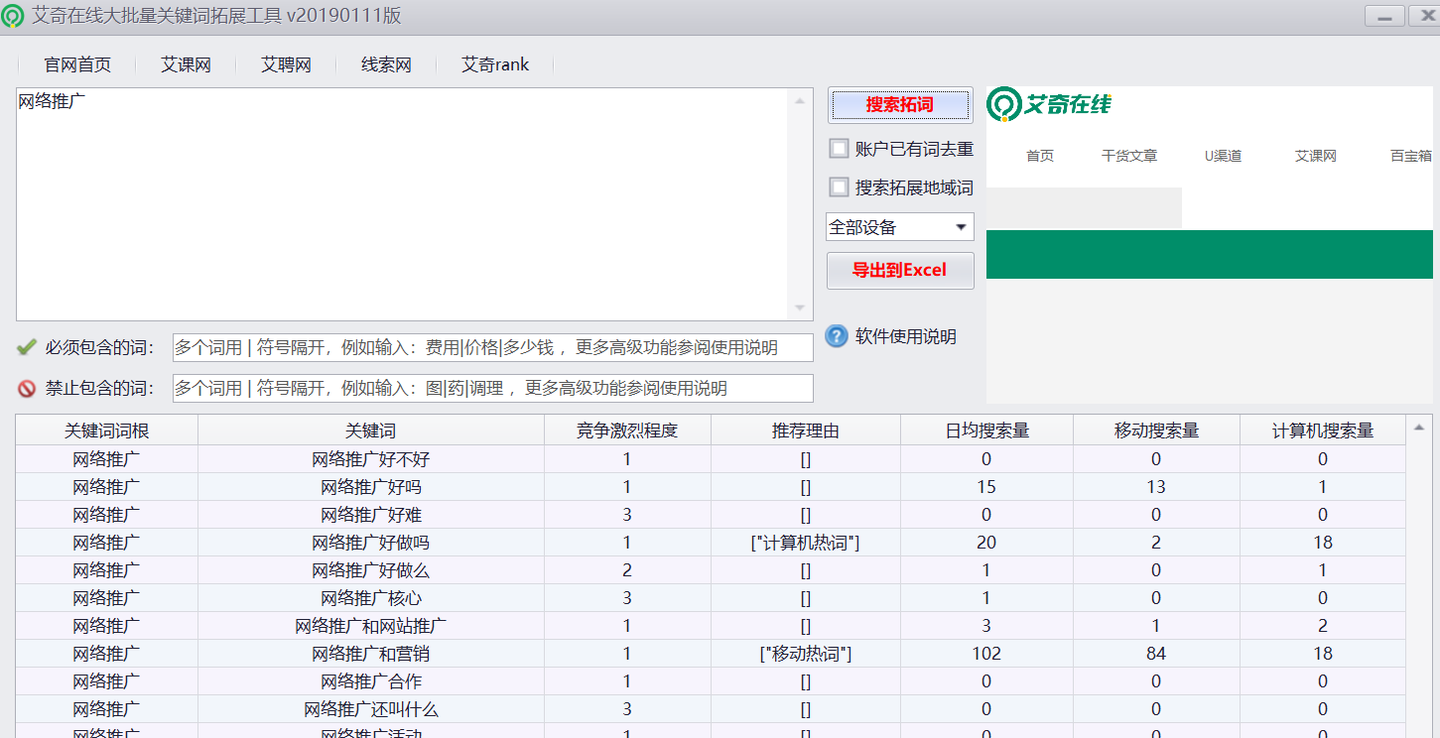Select the keyword 网络推广好做么
Screen dimensions: 1440x738
[371, 570]
